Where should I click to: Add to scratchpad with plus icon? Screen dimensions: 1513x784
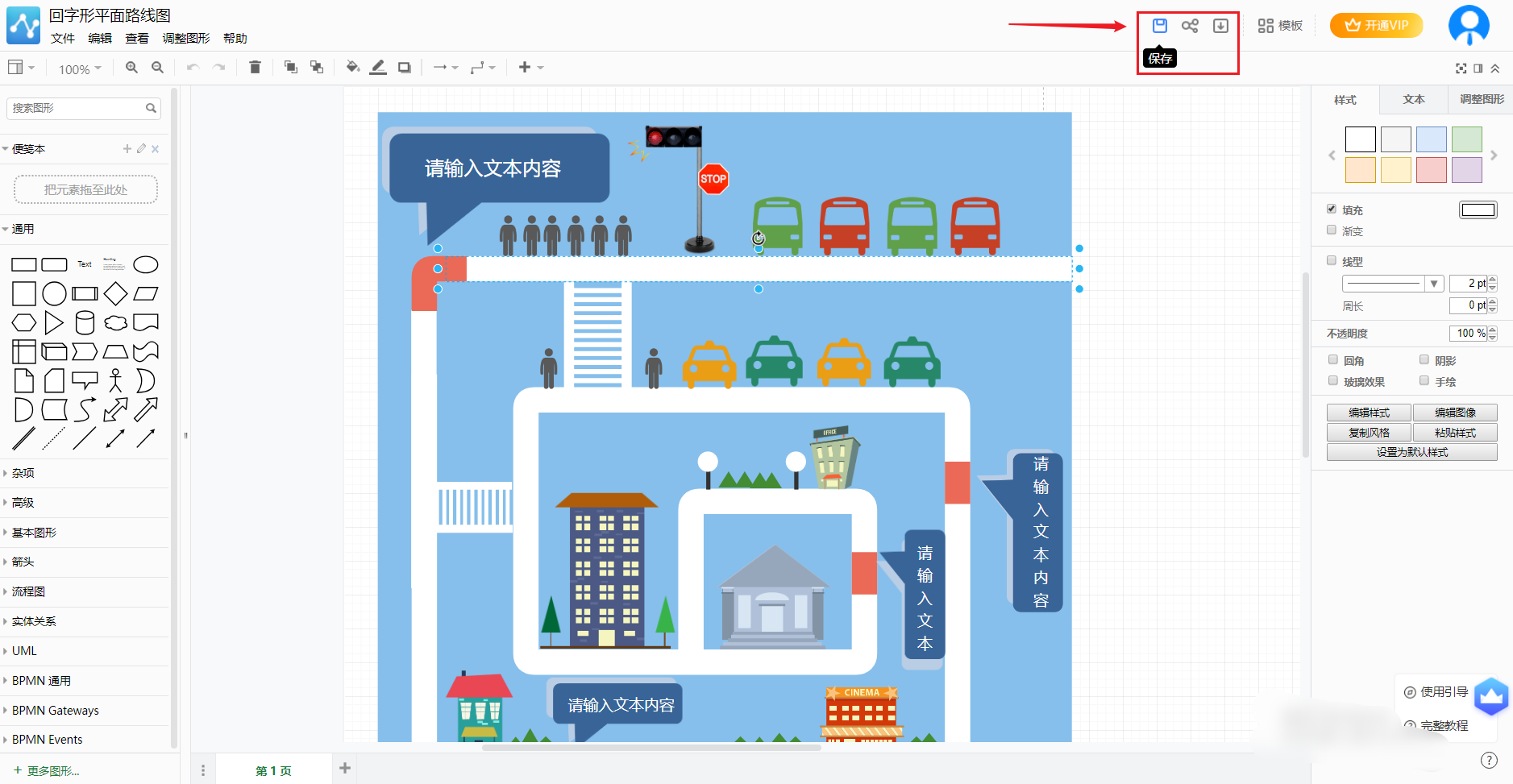click(x=127, y=148)
